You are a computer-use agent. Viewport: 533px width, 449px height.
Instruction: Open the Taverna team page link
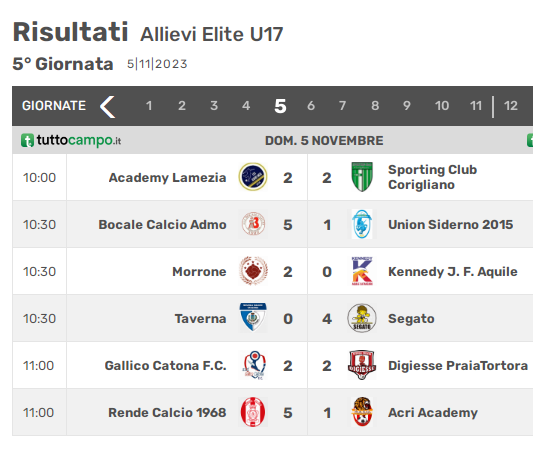point(200,318)
